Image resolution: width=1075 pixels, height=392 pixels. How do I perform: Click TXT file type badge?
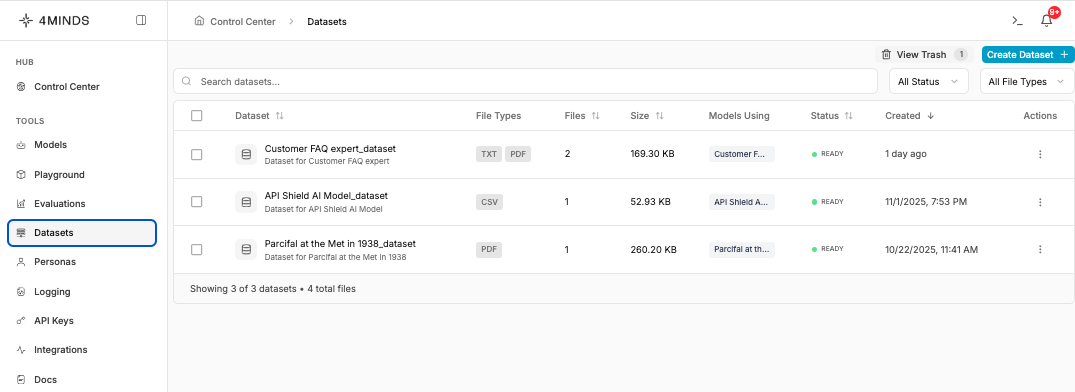click(x=489, y=154)
